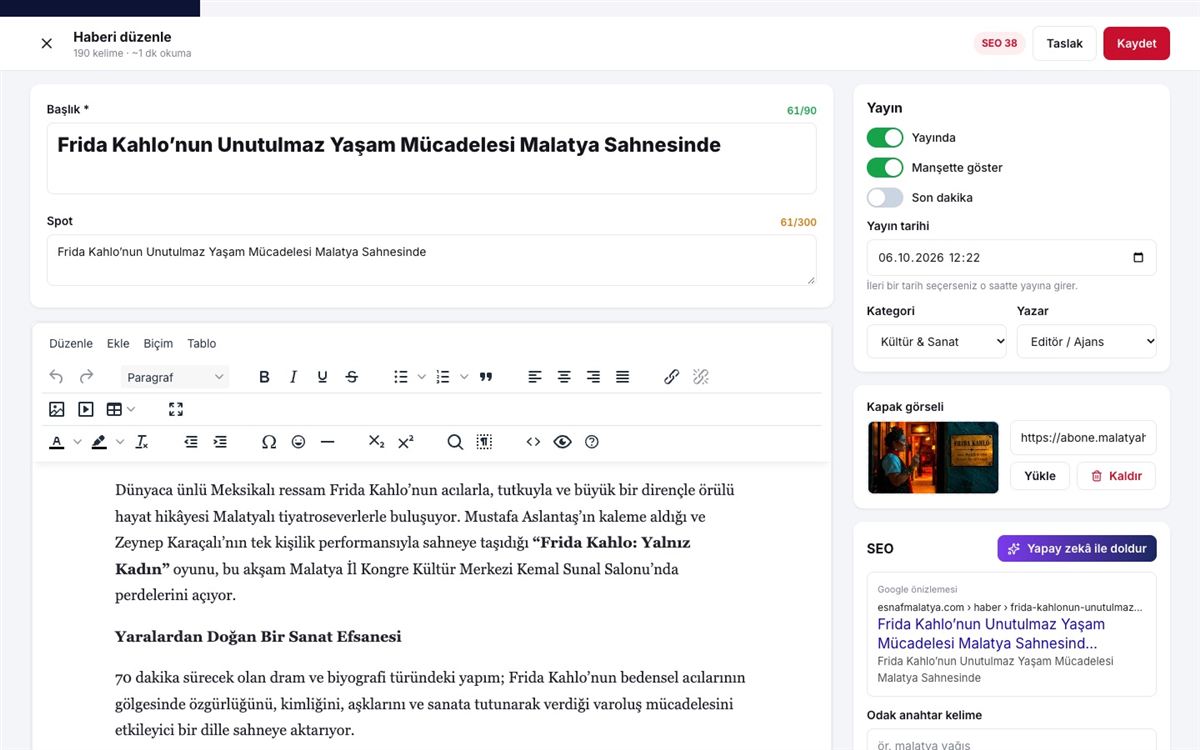Viewport: 1200px width, 750px height.
Task: Open the Düzenle menu
Action: [71, 343]
